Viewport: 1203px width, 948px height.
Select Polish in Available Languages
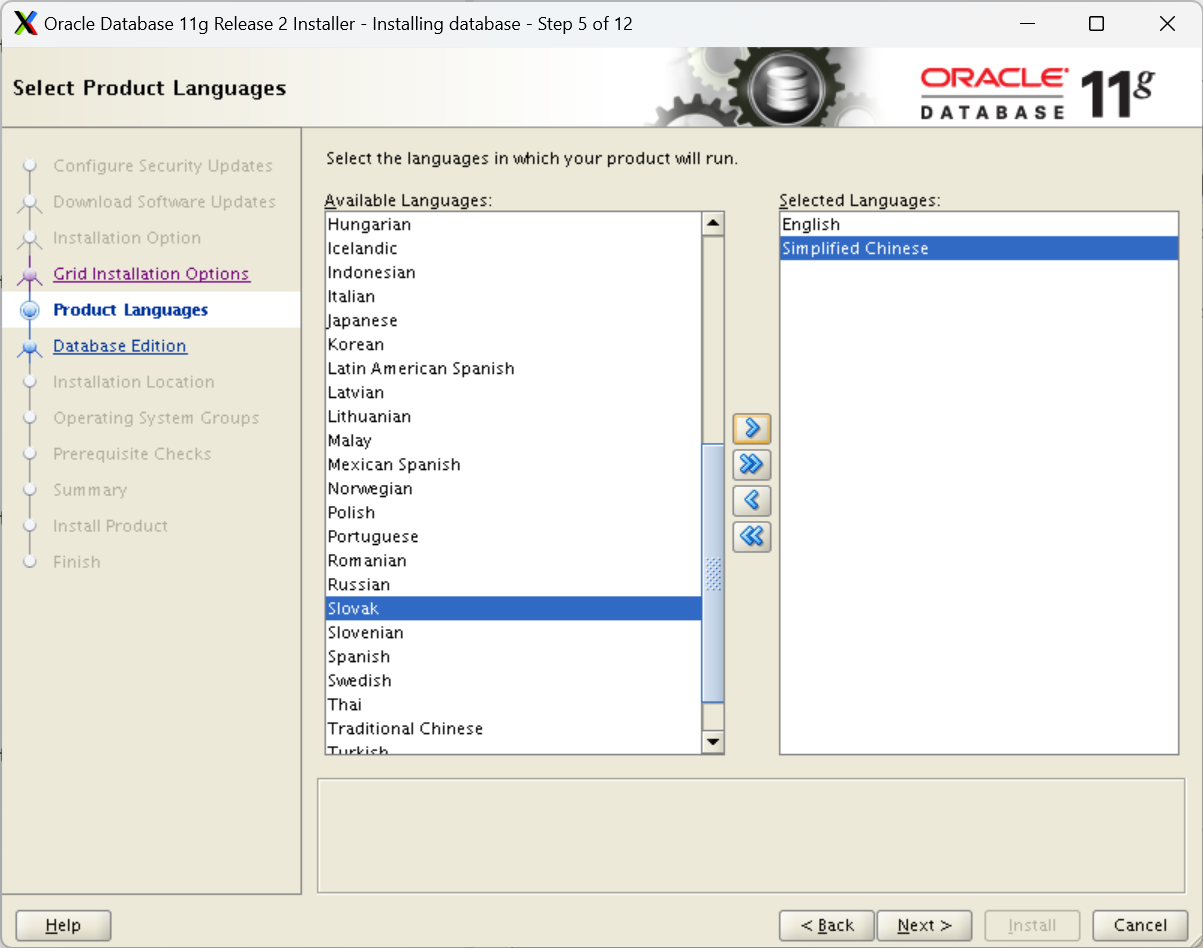pyautogui.click(x=513, y=513)
